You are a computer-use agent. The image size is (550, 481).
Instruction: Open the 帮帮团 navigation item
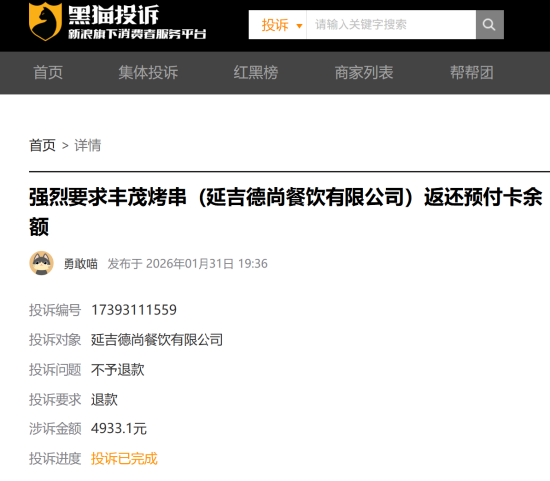point(472,73)
